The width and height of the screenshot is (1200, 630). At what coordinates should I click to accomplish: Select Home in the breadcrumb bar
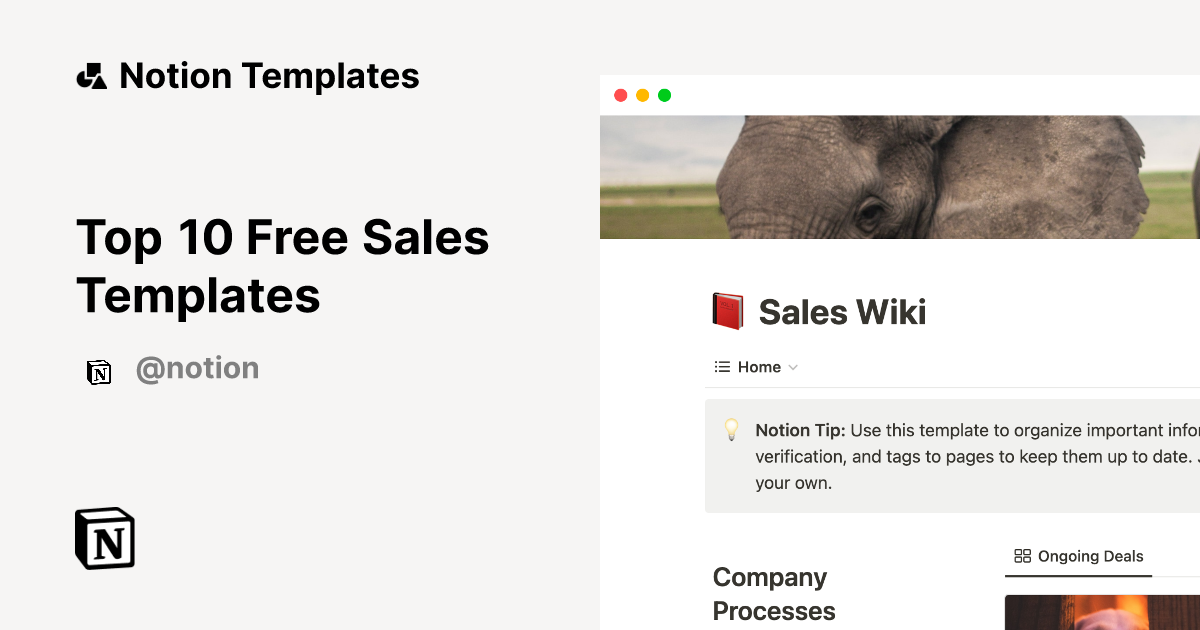758,366
